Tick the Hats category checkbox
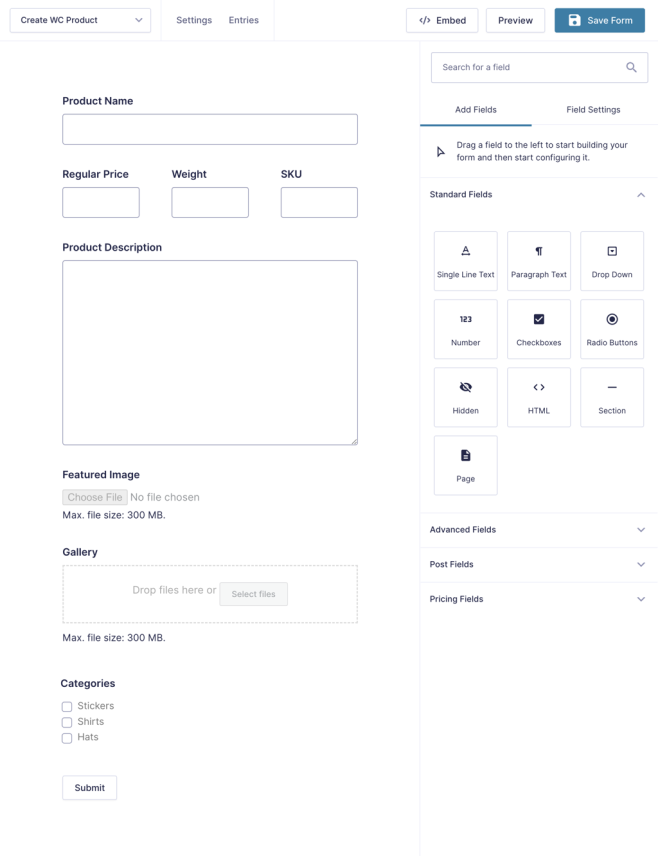Viewport: 658px width, 856px height. pos(67,738)
